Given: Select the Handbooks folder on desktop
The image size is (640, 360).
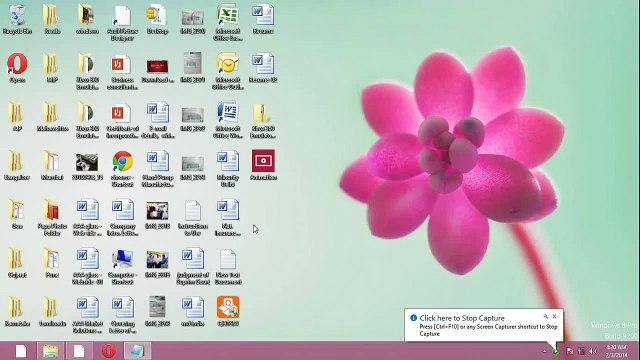Looking at the screenshot, I should (52, 311).
